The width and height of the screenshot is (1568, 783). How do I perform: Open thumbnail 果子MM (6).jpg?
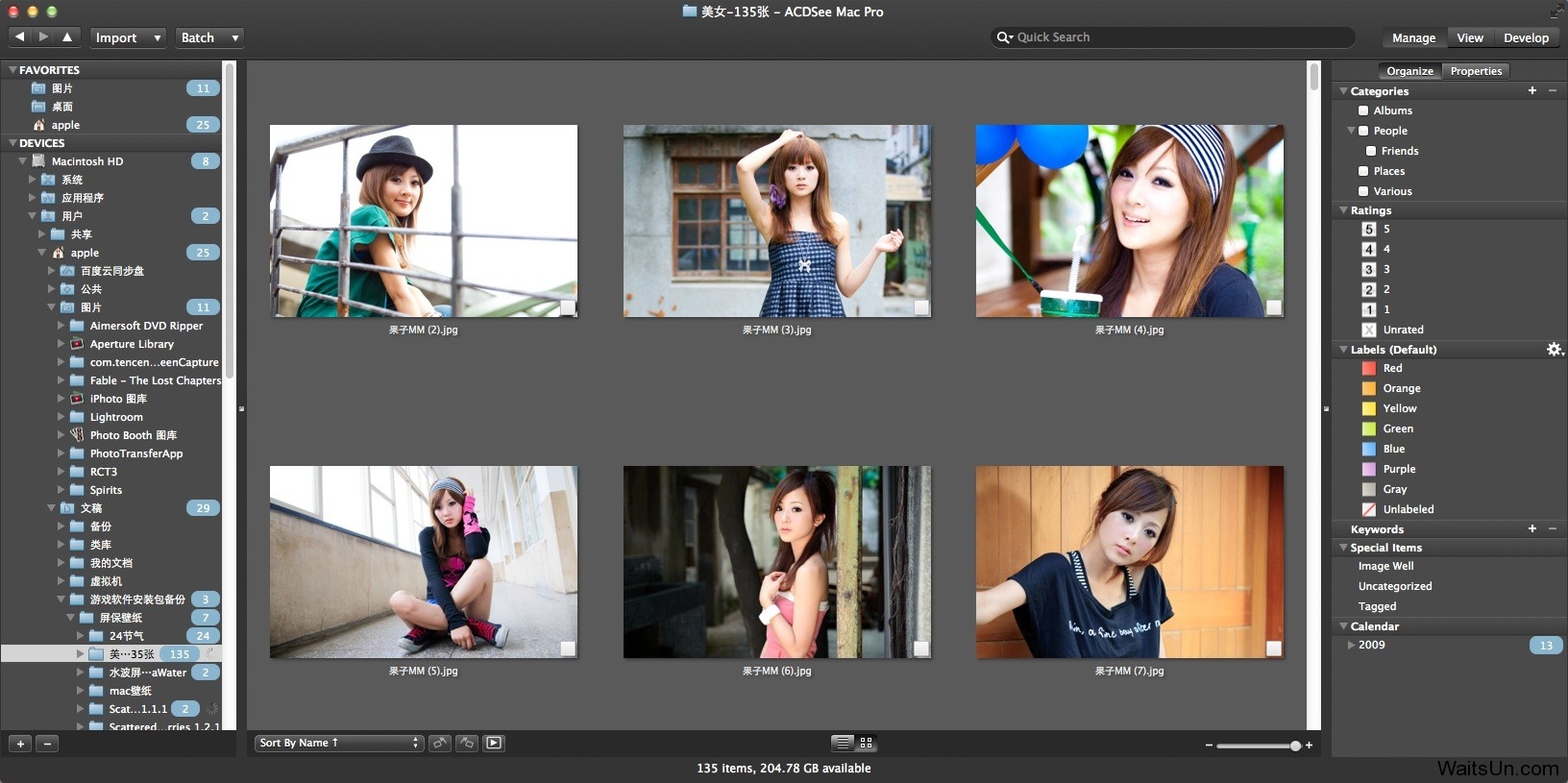(x=777, y=562)
